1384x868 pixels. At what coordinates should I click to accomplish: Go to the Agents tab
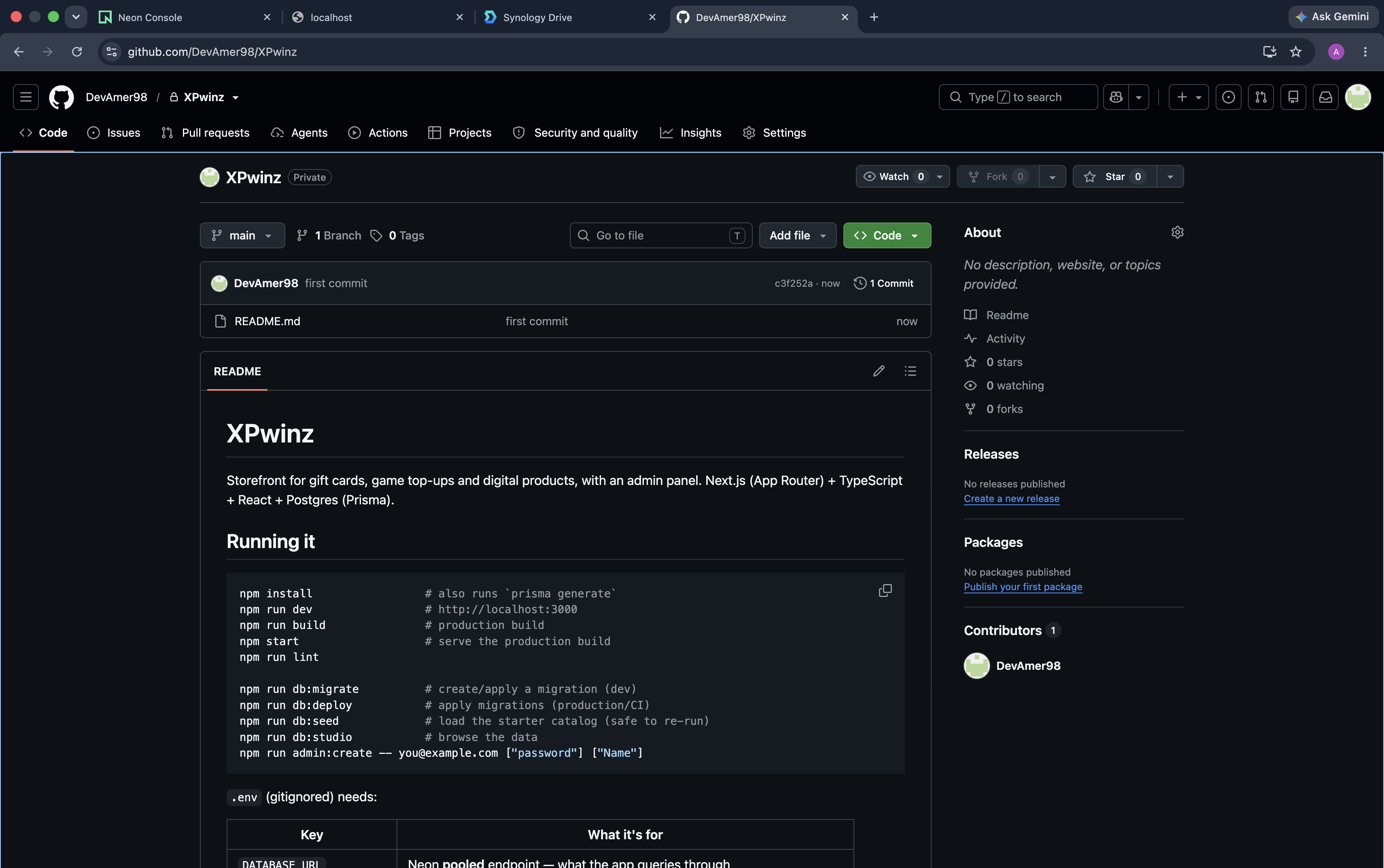299,133
